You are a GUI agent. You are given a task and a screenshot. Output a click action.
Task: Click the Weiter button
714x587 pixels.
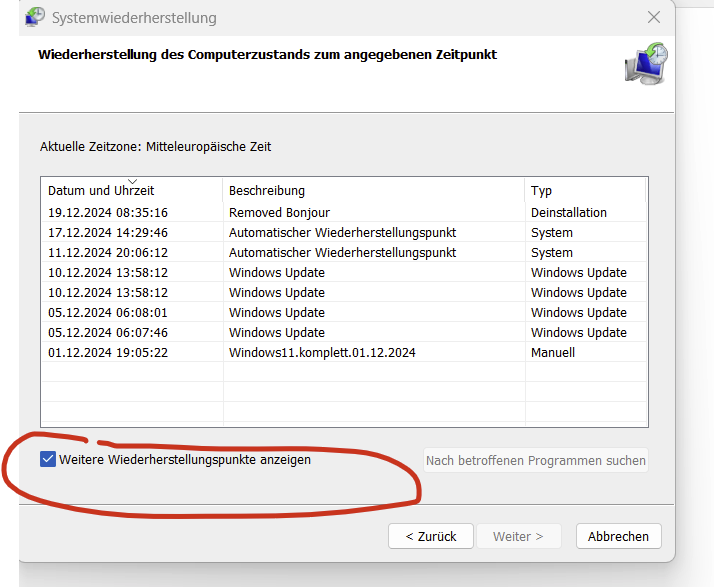pyautogui.click(x=519, y=536)
